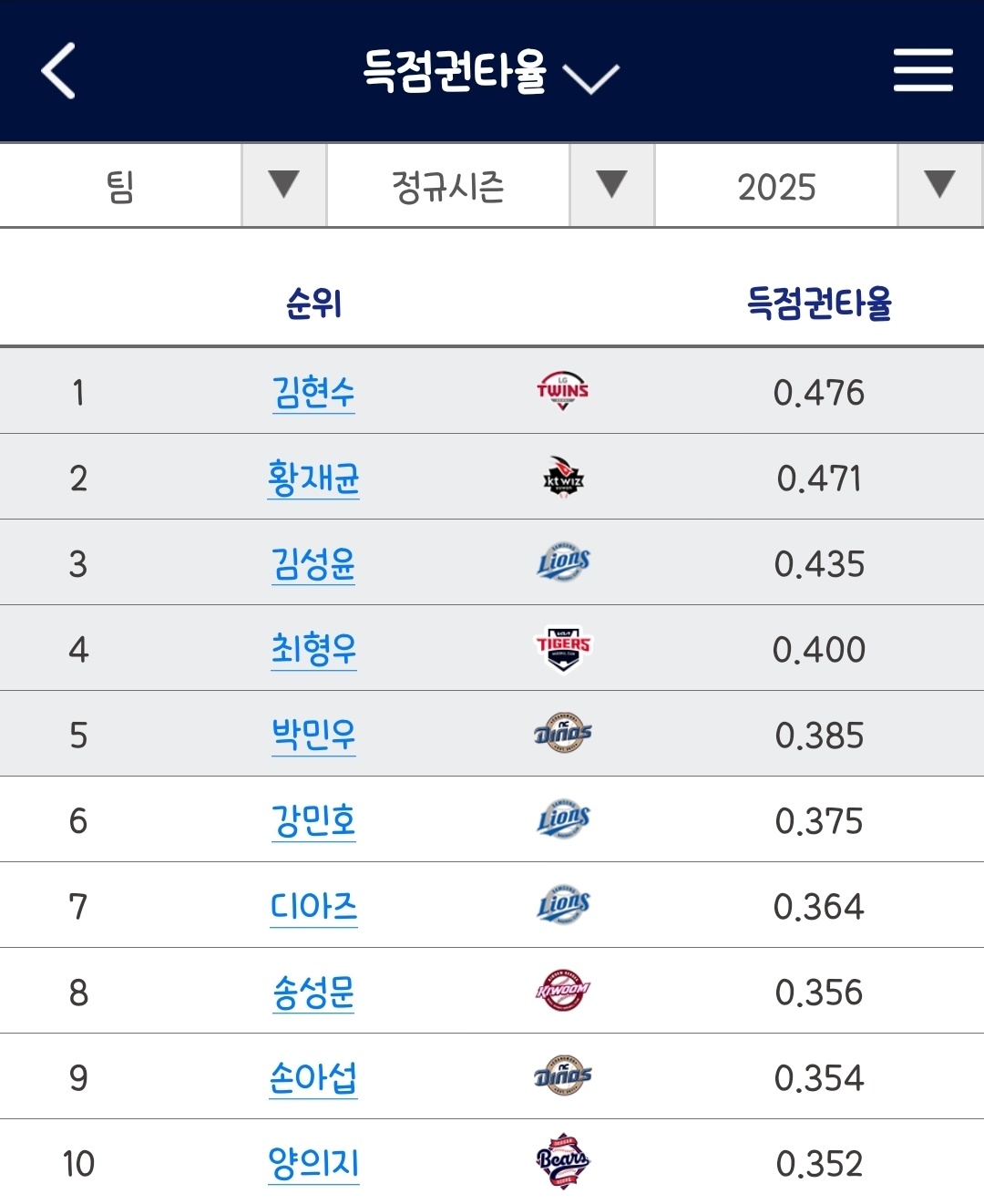Click the LG Twins logo
984x1204 pixels.
tap(563, 392)
